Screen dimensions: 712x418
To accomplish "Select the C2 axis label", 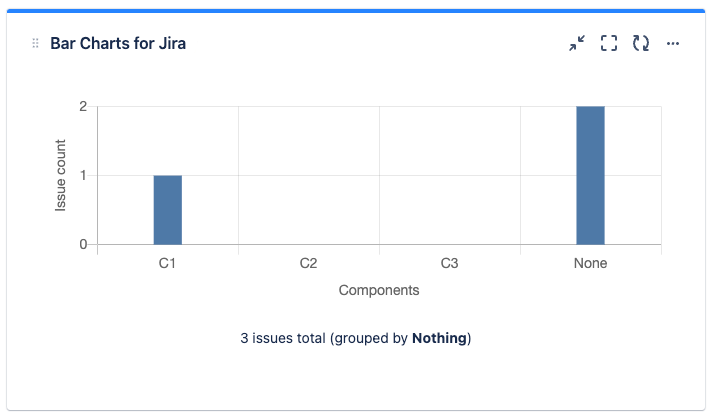I will pos(309,264).
